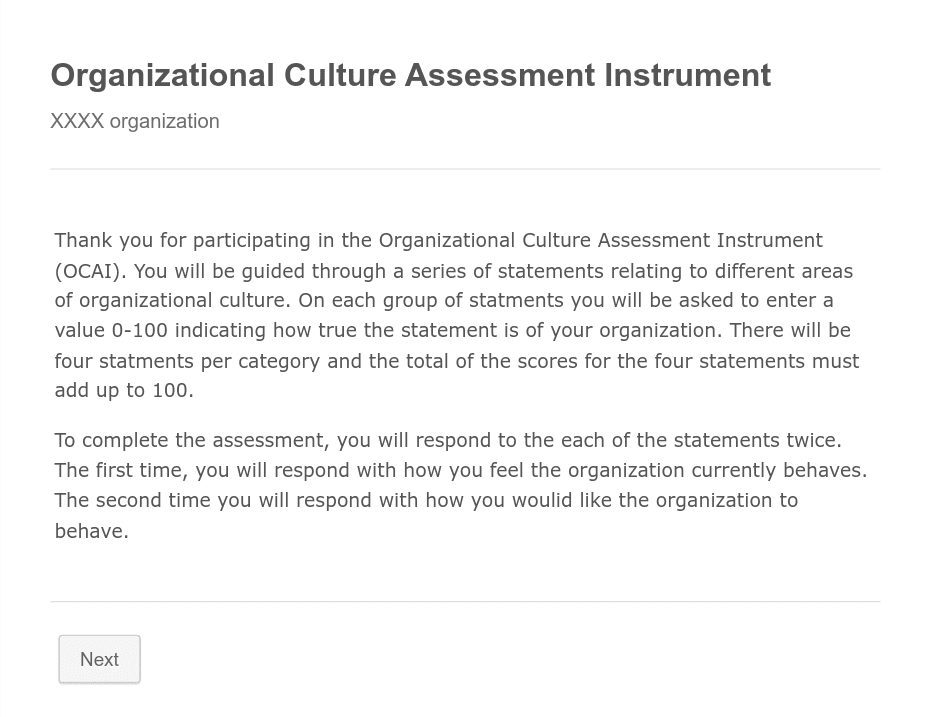Click the word 'twice' in second paragraph
The image size is (930, 717).
pyautogui.click(x=812, y=440)
